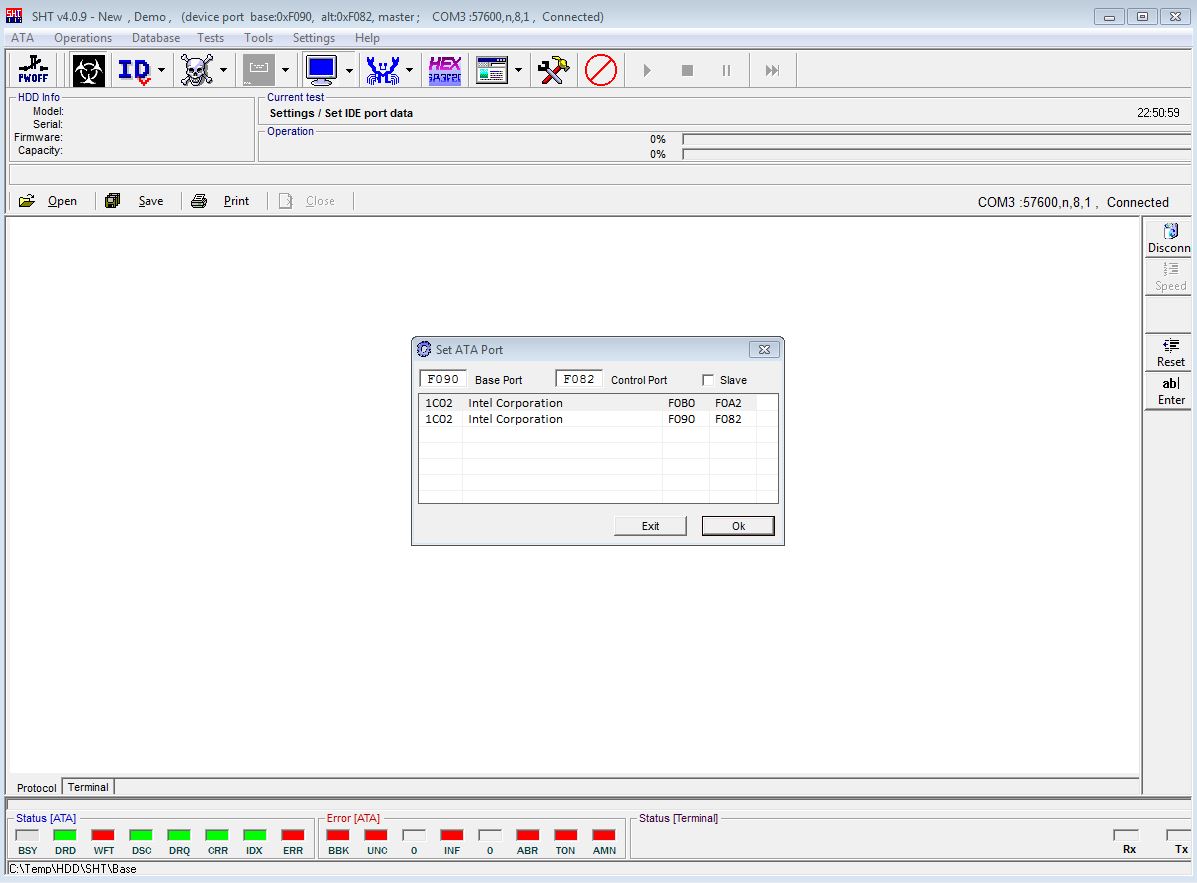Click the red AMN error indicator
This screenshot has width=1197, height=883.
coord(604,835)
